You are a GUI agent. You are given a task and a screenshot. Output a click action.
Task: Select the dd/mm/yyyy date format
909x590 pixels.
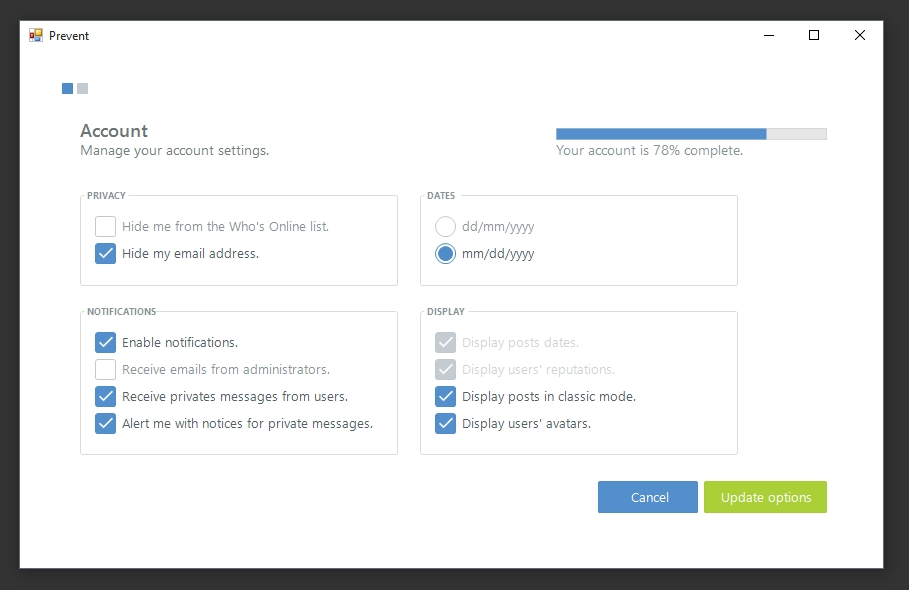pos(446,227)
